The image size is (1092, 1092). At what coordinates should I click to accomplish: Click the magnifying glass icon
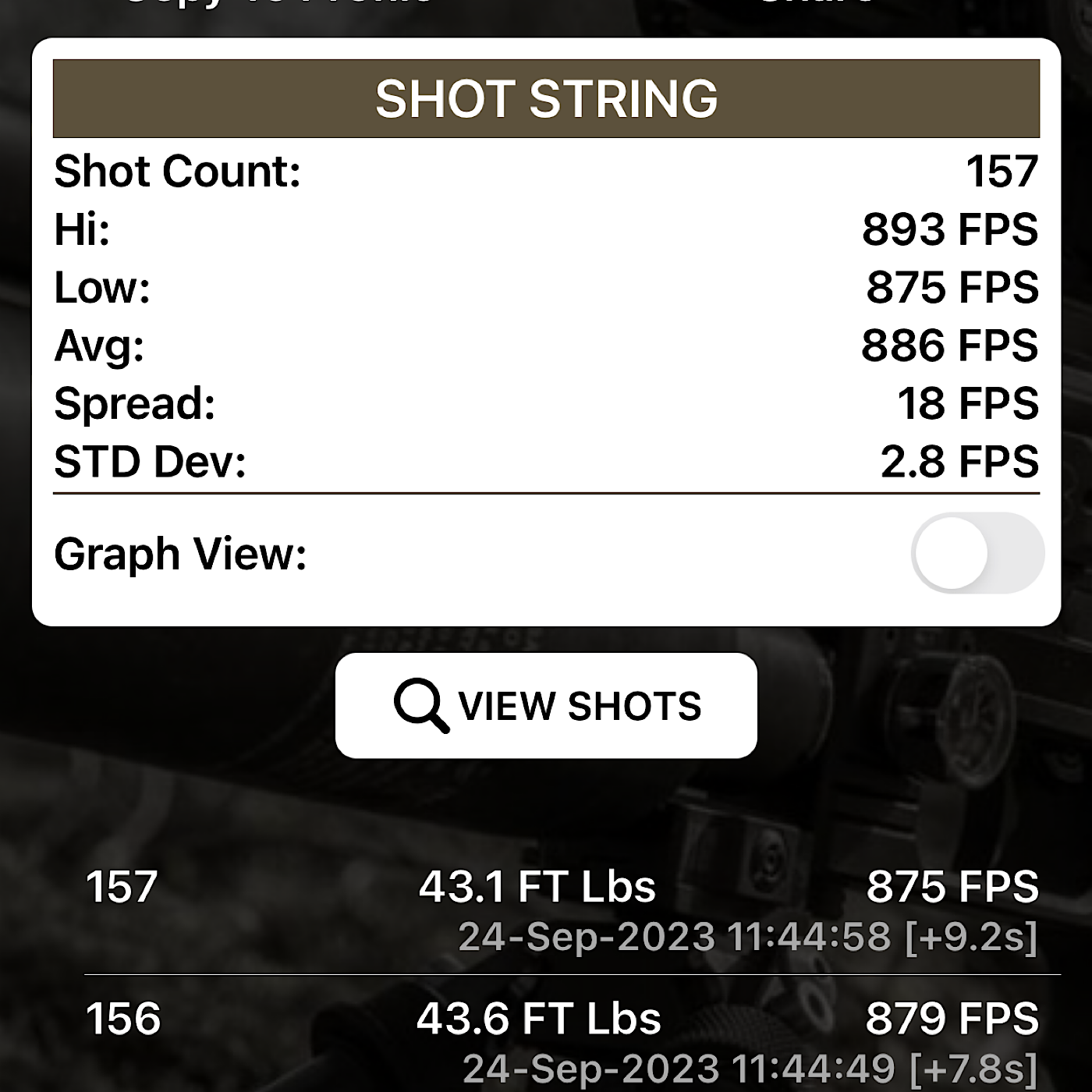[421, 705]
